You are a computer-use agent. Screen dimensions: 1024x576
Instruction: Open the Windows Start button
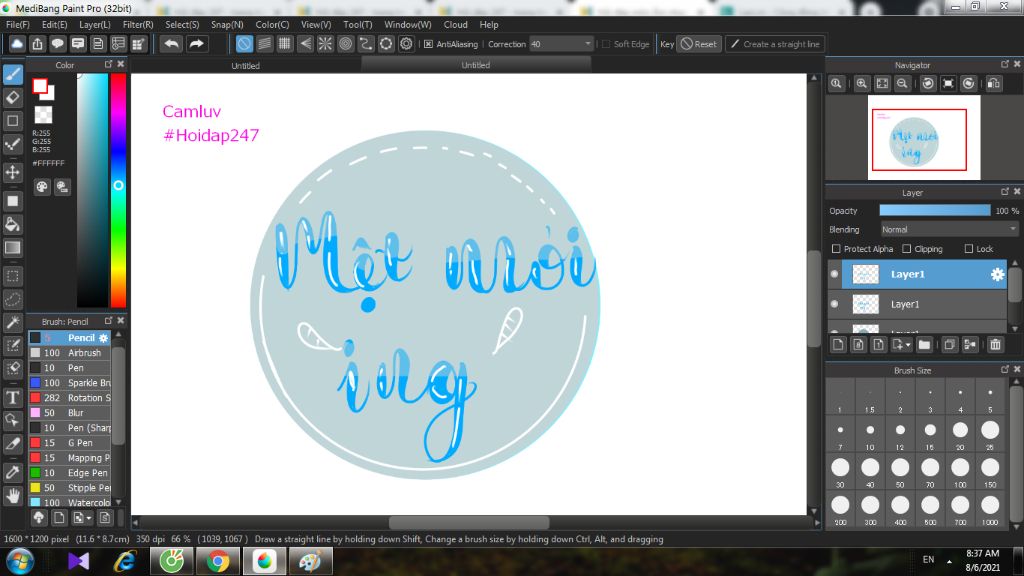click(20, 561)
